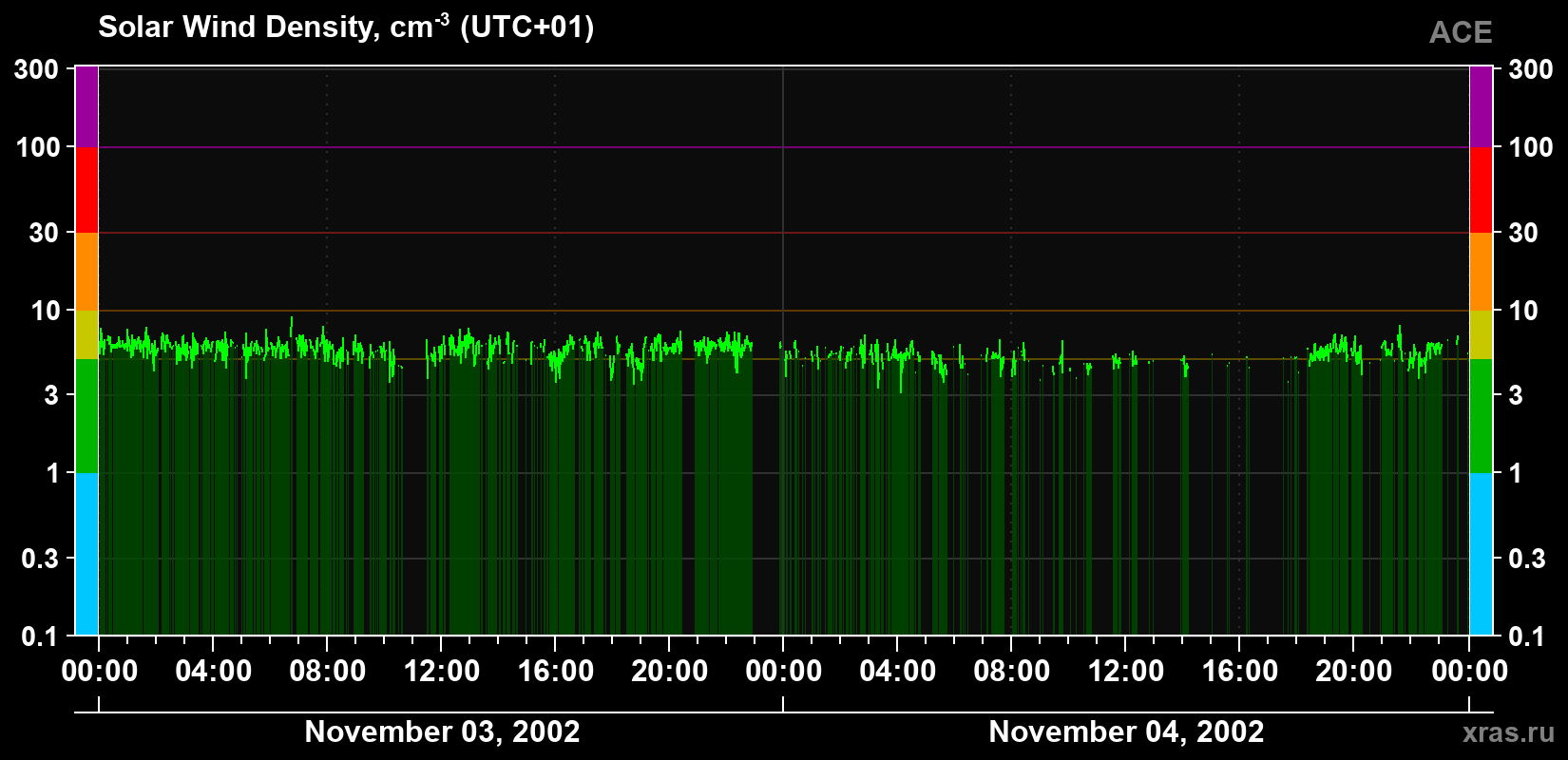Select the November 03, 2002 date label
Image resolution: width=1568 pixels, height=760 pixels.
pos(442,731)
